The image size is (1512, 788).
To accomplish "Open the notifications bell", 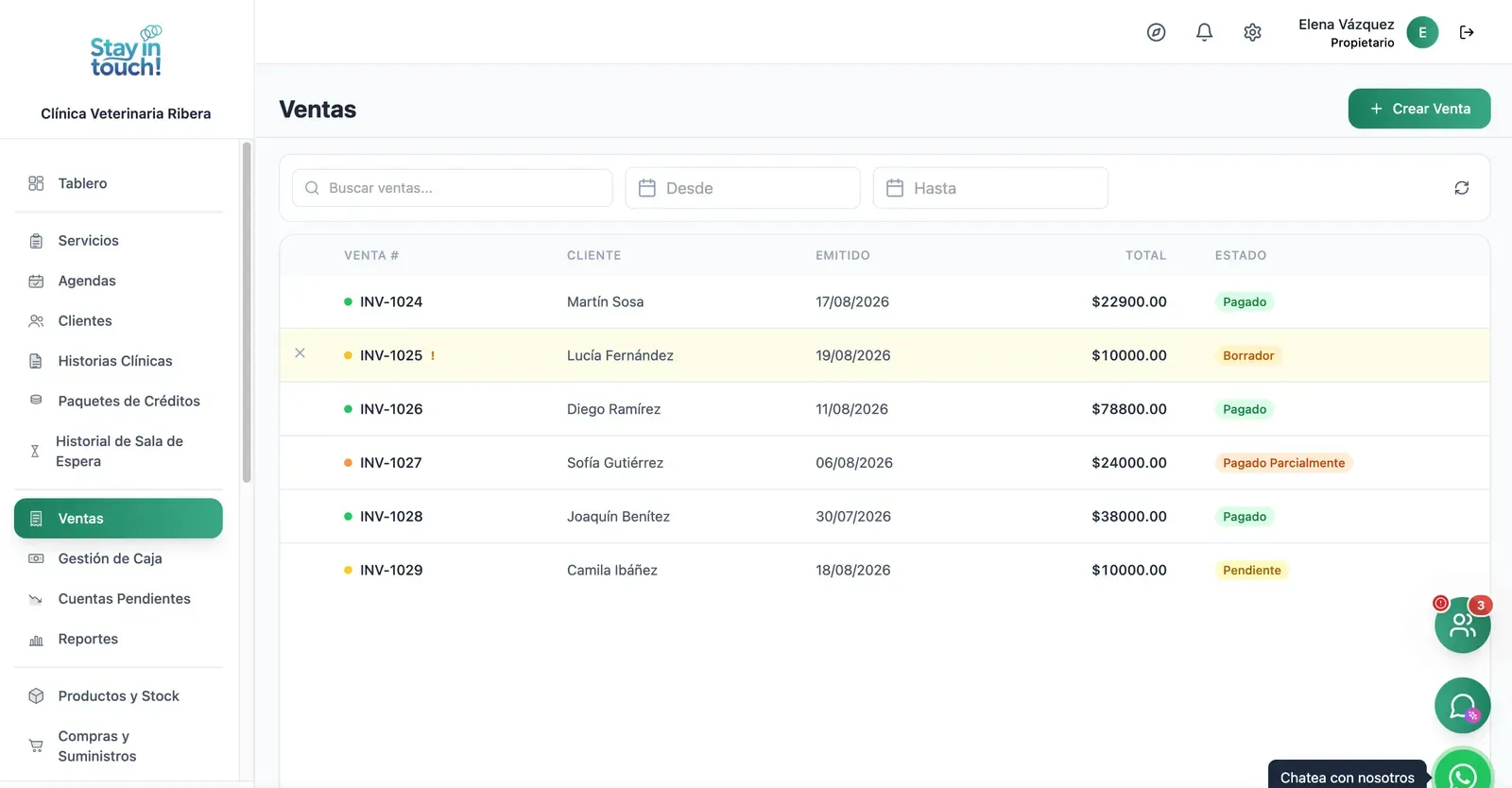I will click(x=1204, y=32).
